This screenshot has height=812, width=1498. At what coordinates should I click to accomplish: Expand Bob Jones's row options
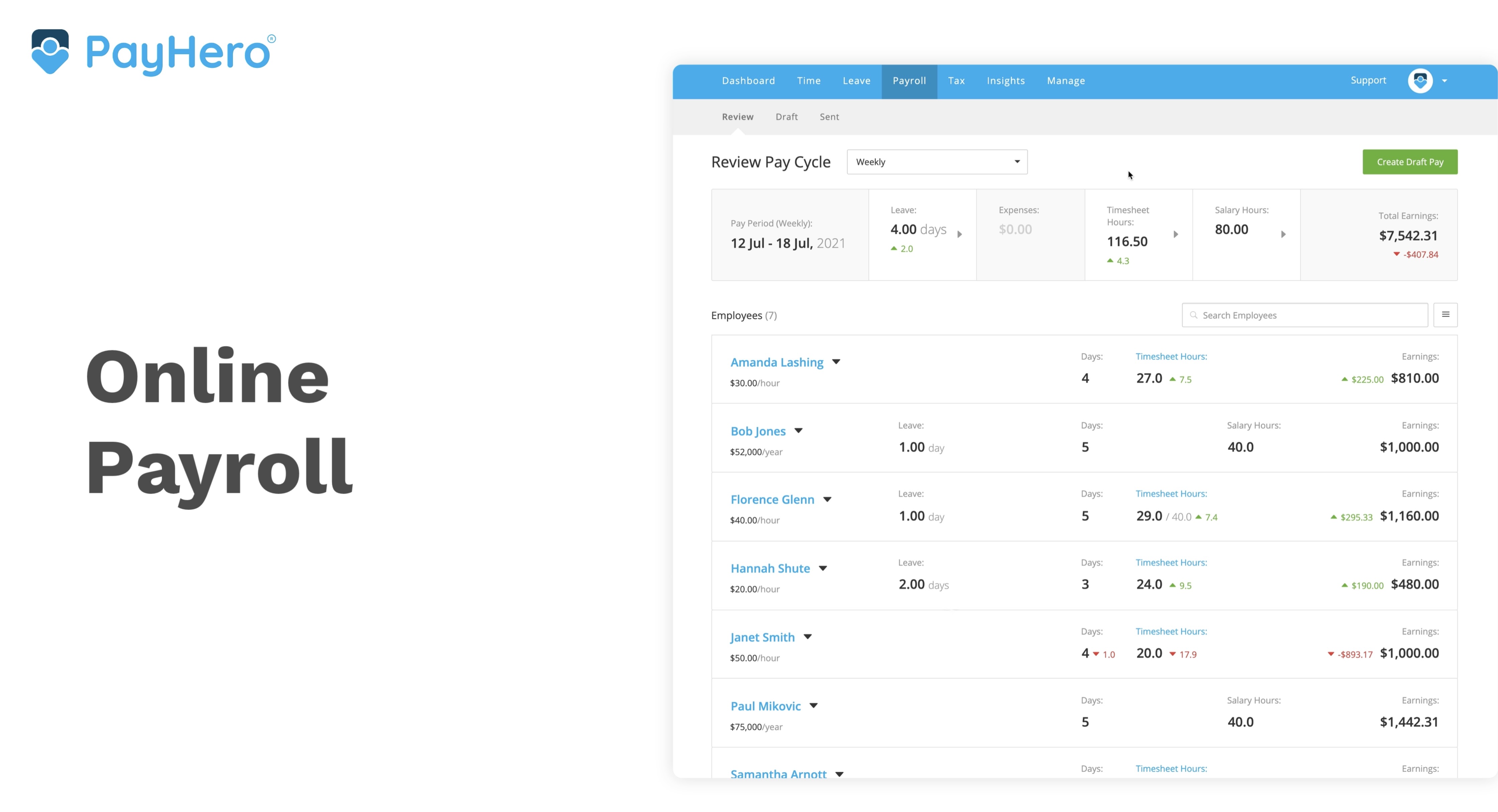click(x=798, y=431)
